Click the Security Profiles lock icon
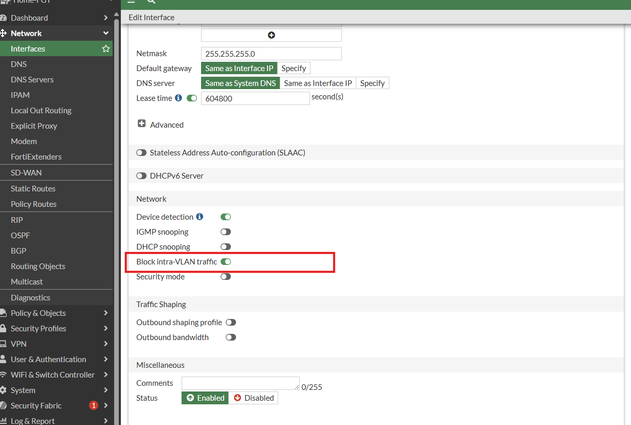 [x=3, y=328]
